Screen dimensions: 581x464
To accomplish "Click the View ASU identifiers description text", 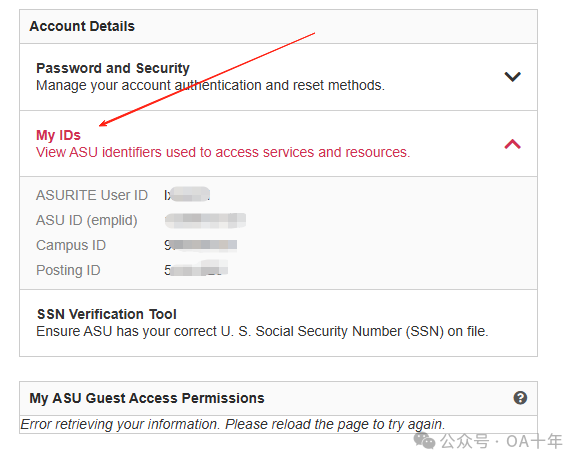I will click(x=223, y=152).
